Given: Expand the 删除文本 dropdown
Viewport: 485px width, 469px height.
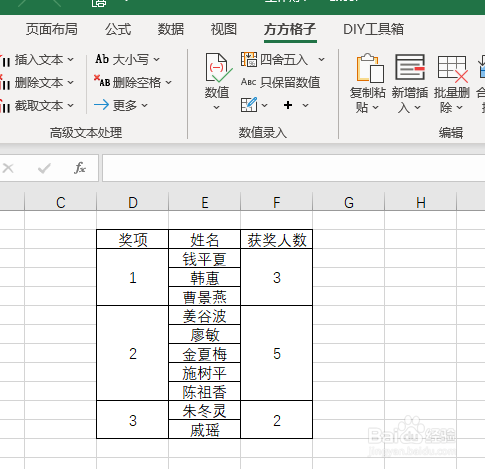Looking at the screenshot, I should click(x=70, y=82).
